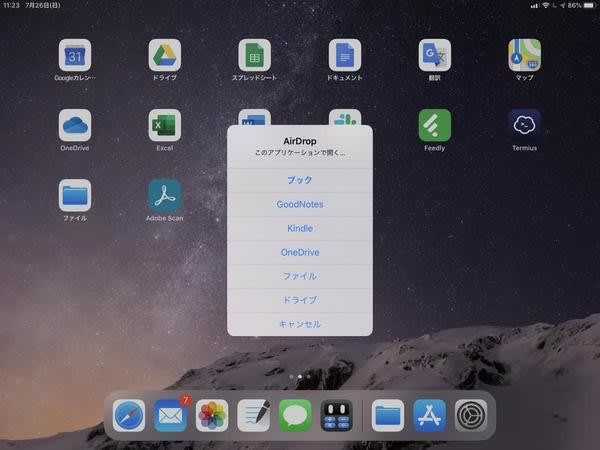The height and width of the screenshot is (450, 600).
Task: Open the Google Docs (ドキュメント) app
Action: 345,55
